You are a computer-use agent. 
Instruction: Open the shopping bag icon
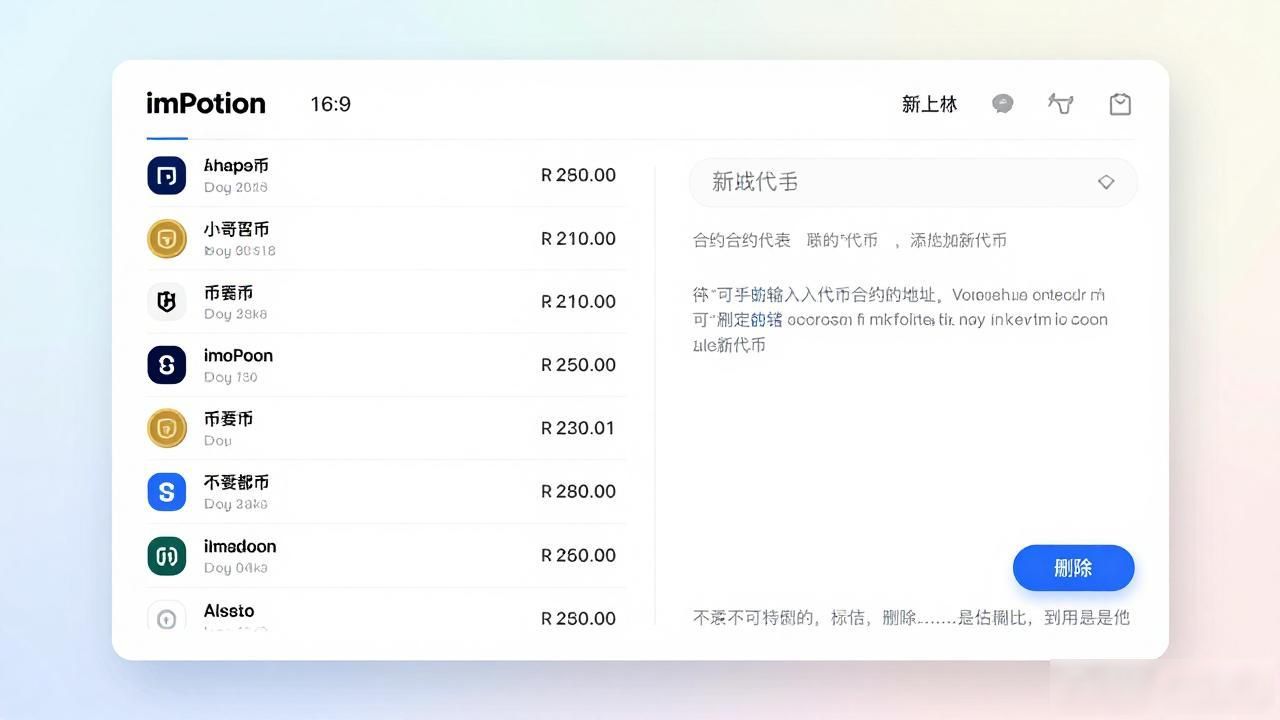pyautogui.click(x=1120, y=104)
